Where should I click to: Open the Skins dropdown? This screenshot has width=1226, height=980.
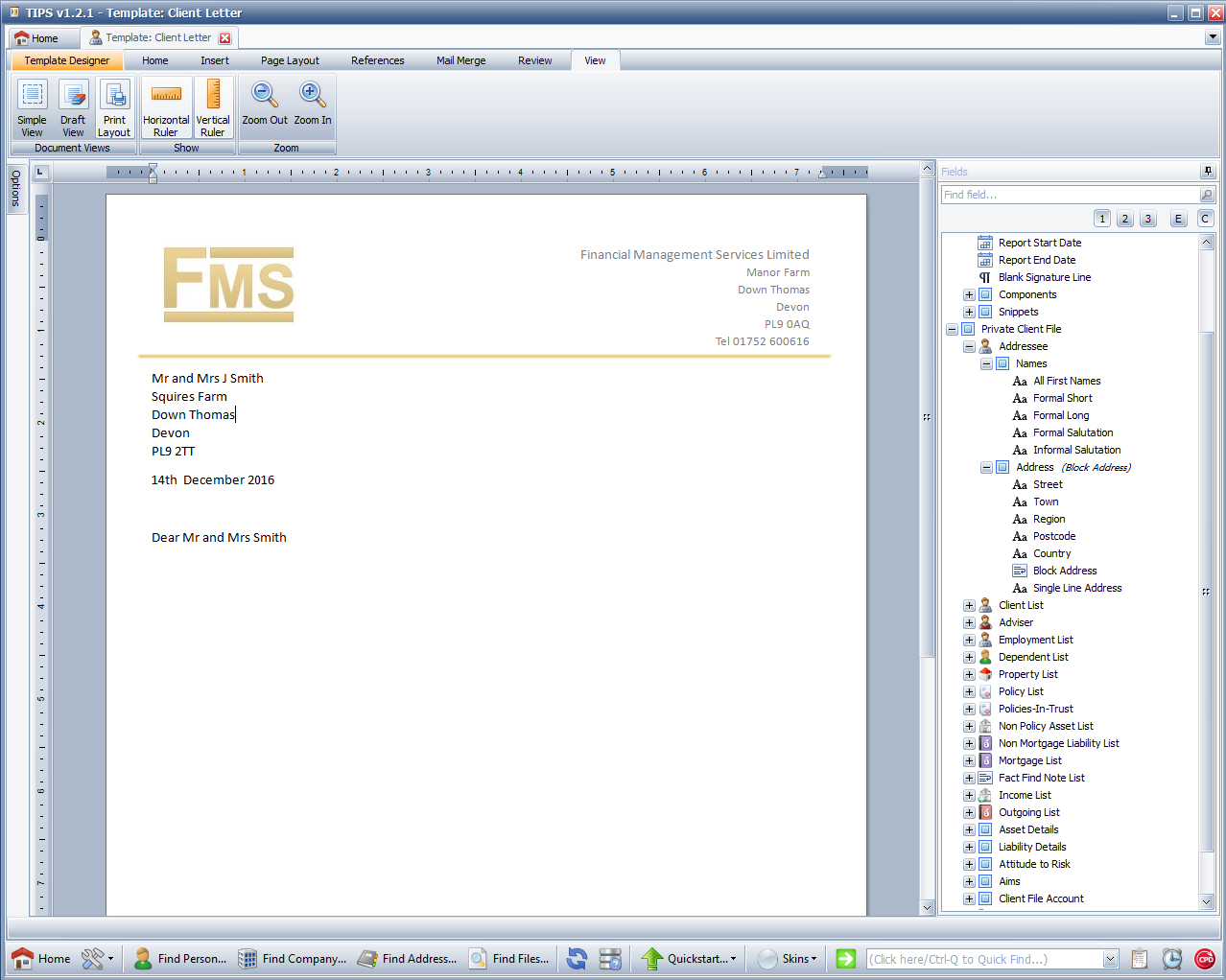click(x=789, y=958)
